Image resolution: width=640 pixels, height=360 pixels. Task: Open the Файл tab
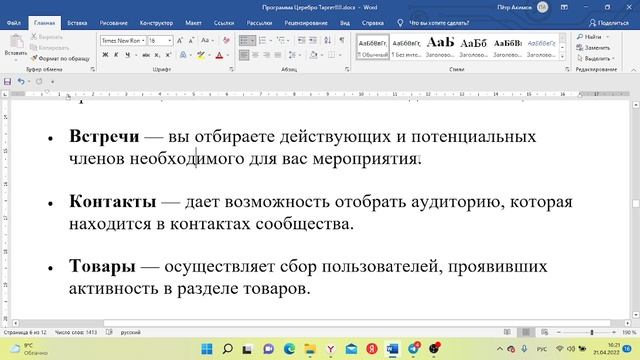click(x=13, y=23)
